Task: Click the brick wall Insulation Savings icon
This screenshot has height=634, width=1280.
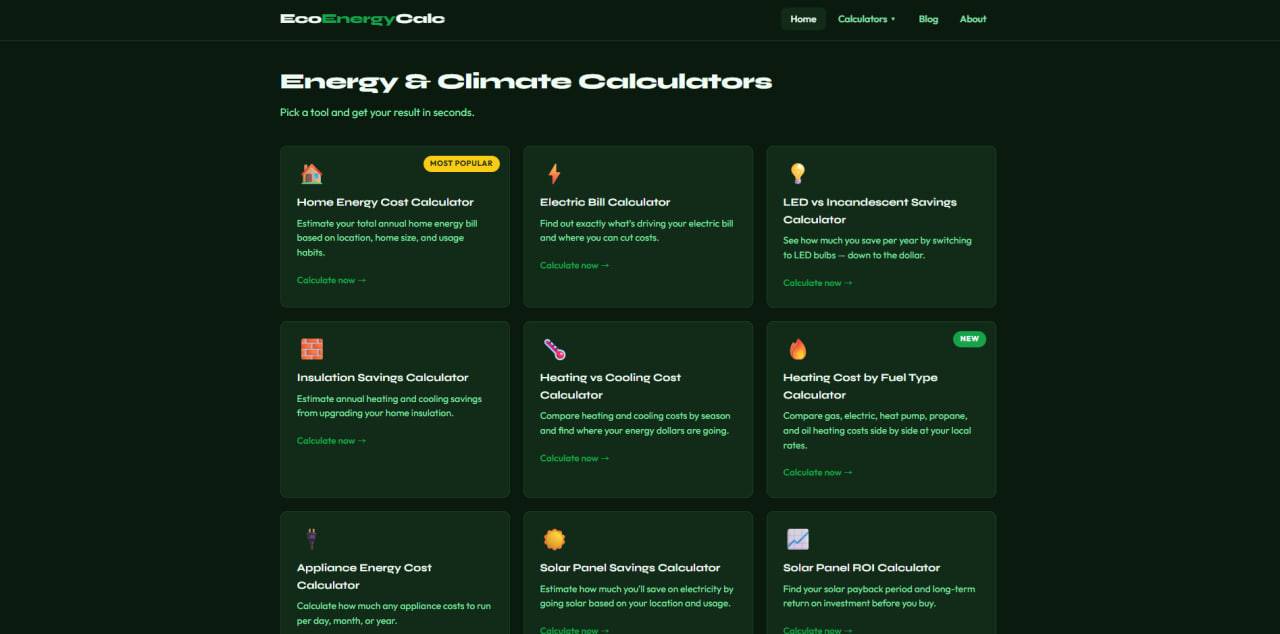Action: point(312,349)
